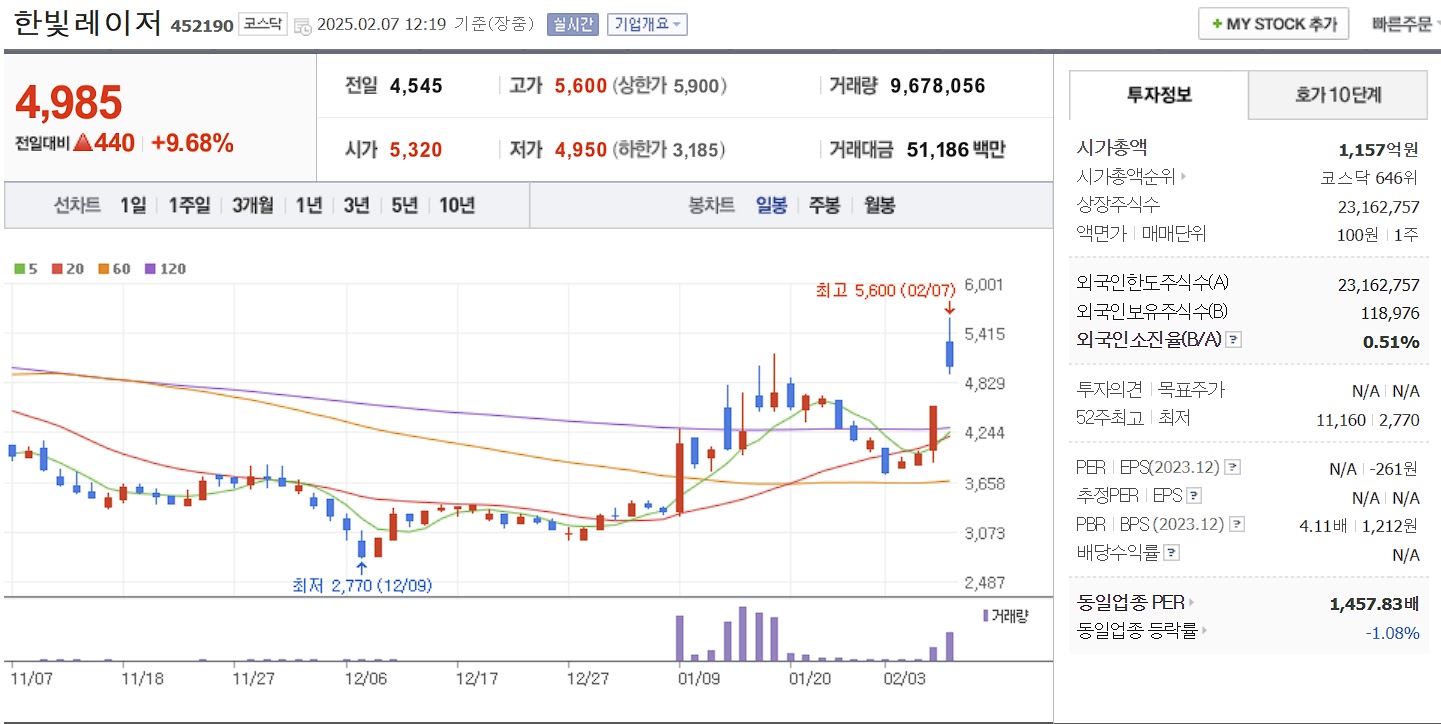The image size is (1441, 724).
Task: Click the red up-triangle change icon
Action: [x=82, y=144]
